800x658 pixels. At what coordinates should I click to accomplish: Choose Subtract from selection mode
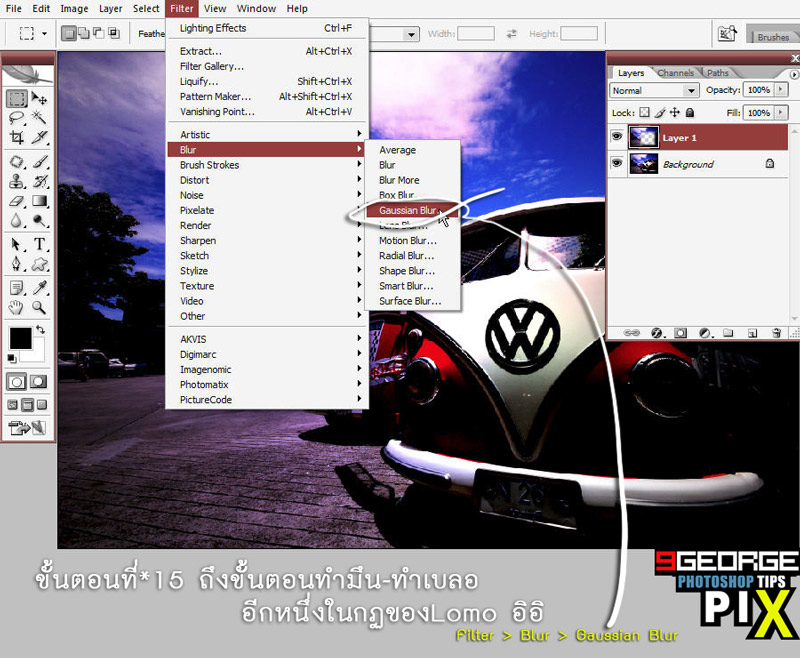99,34
